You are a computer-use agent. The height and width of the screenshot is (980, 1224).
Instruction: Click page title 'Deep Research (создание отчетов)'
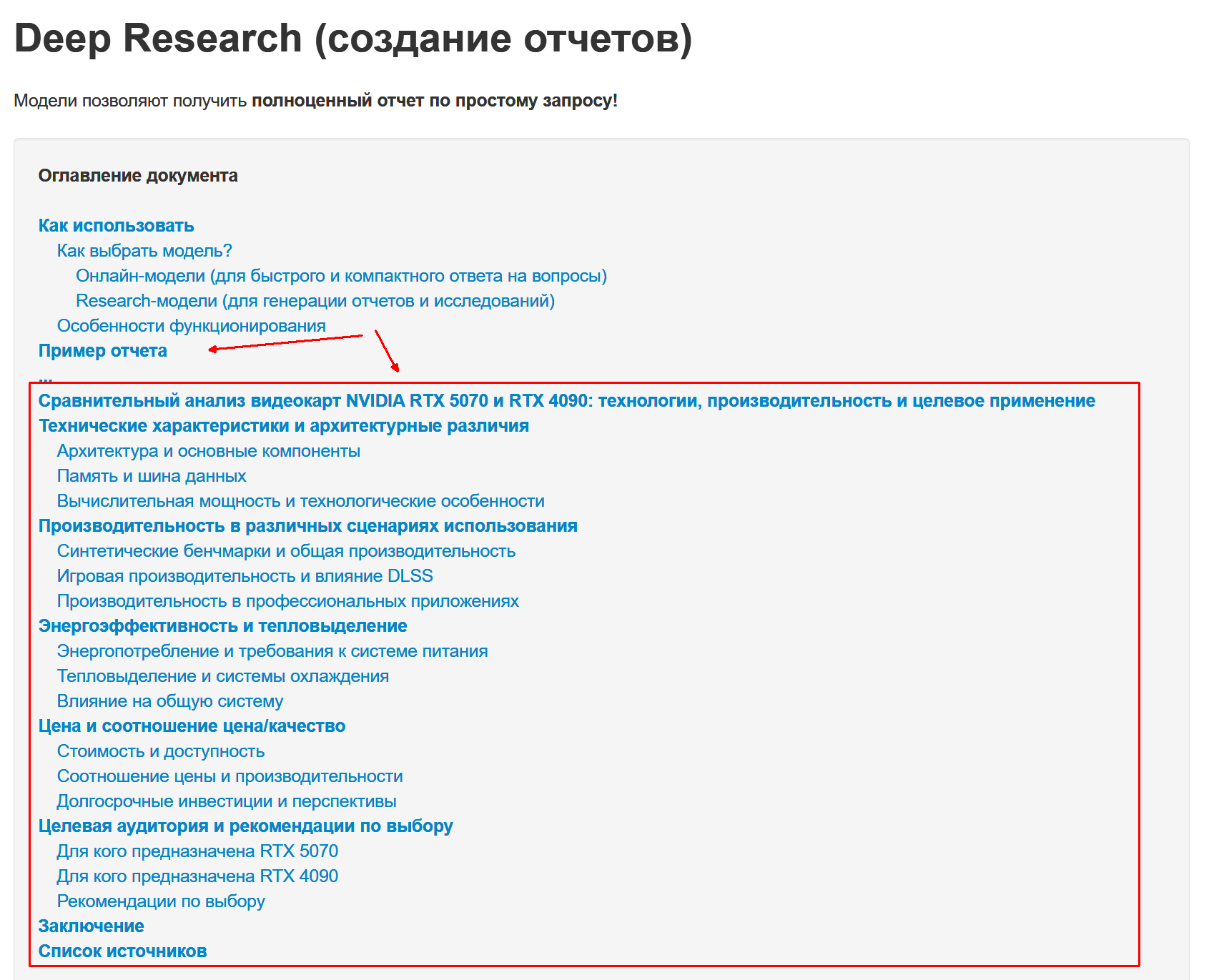[x=353, y=39]
